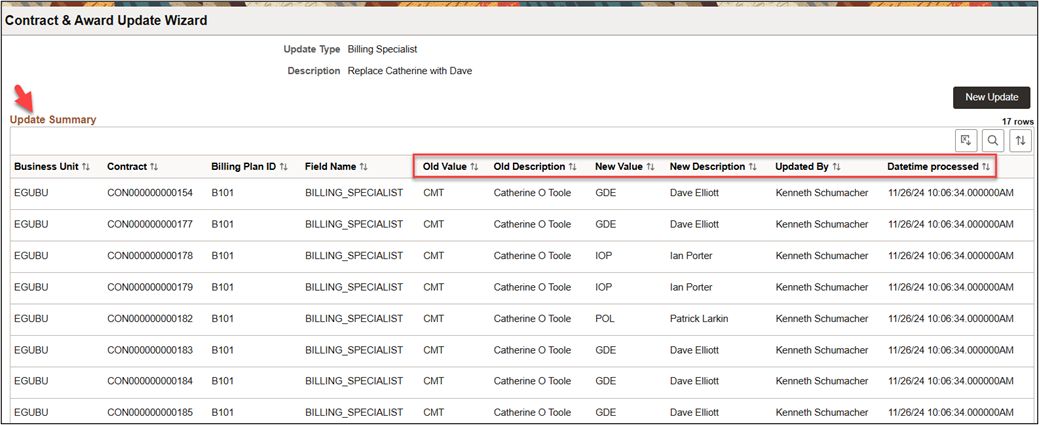Sort by Datetime processed column arrows
Screen dimensions: 1039x425
point(985,167)
